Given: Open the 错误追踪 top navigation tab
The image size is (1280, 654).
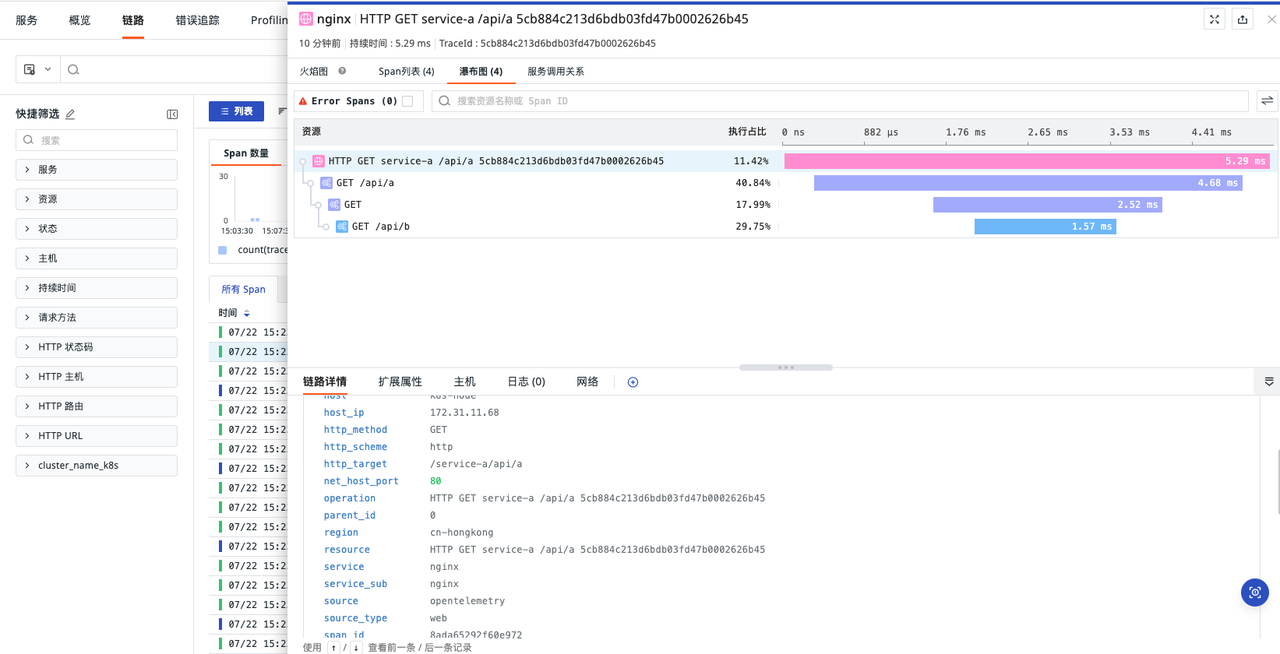Looking at the screenshot, I should coord(197,20).
